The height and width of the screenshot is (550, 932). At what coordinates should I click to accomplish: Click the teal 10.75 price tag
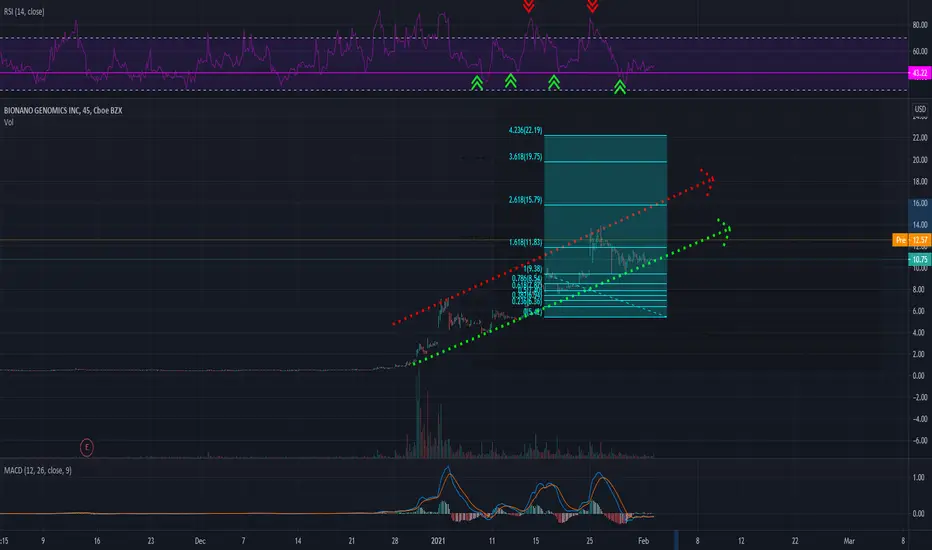[x=920, y=259]
